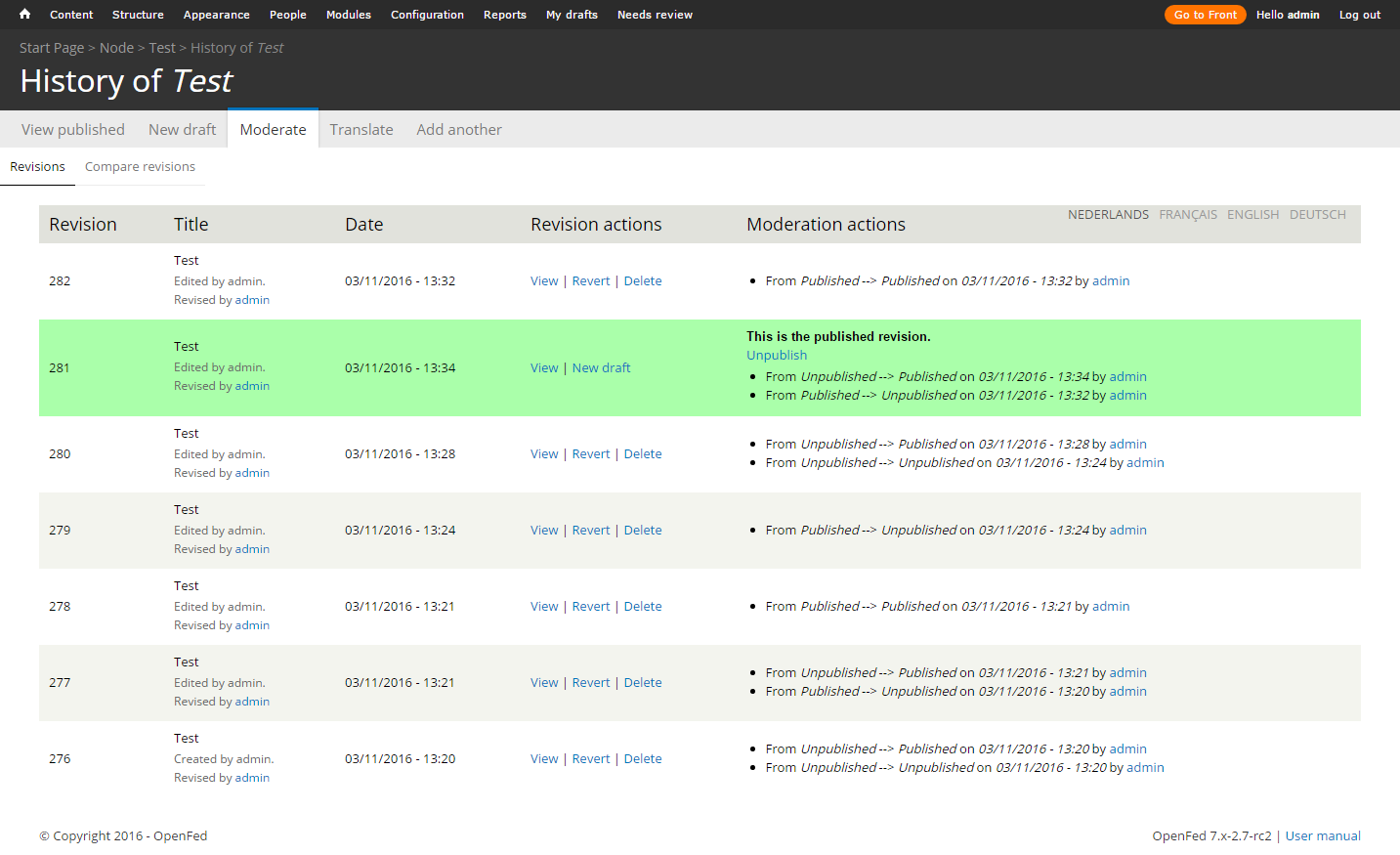Open the Structure admin menu
This screenshot has width=1400, height=855.
point(138,15)
